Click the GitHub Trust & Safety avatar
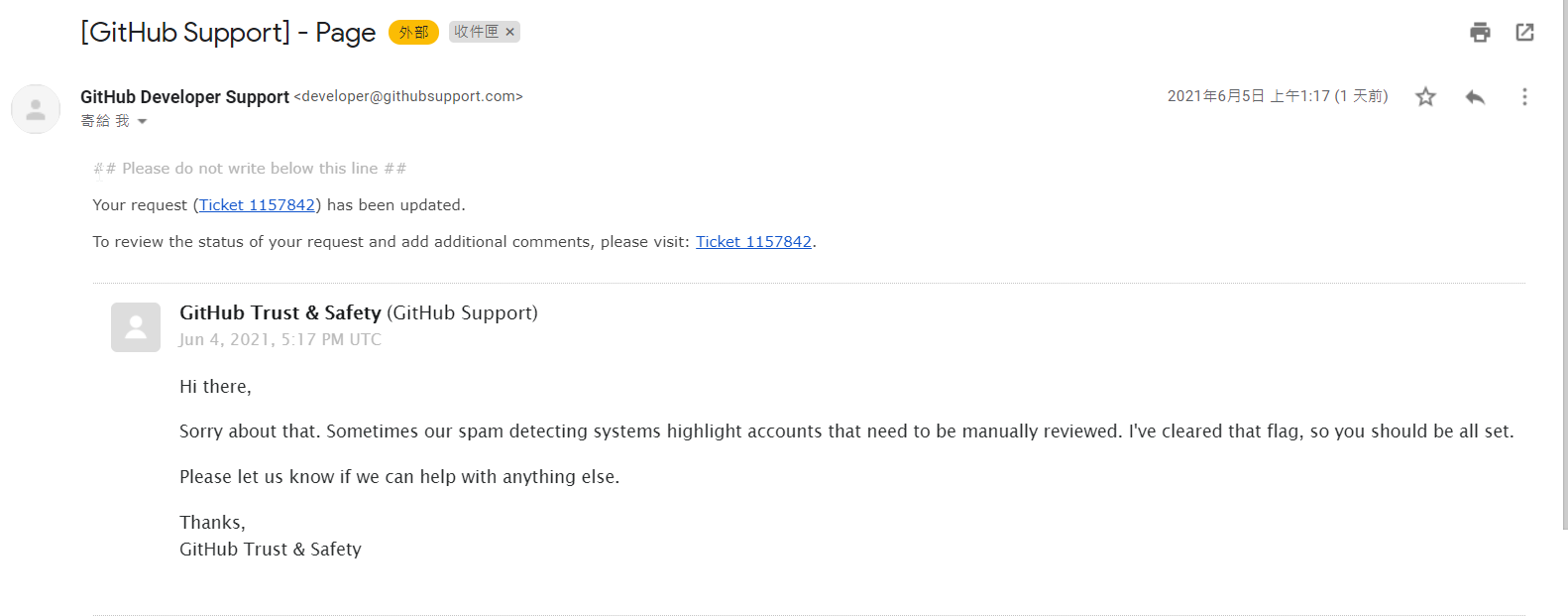Viewport: 1568px width, 616px height. click(x=136, y=327)
